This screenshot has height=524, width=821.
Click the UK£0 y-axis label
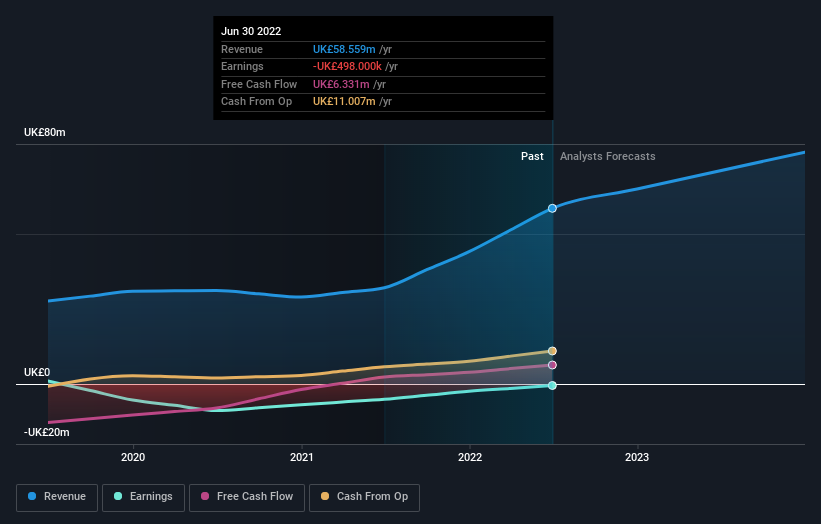point(37,372)
